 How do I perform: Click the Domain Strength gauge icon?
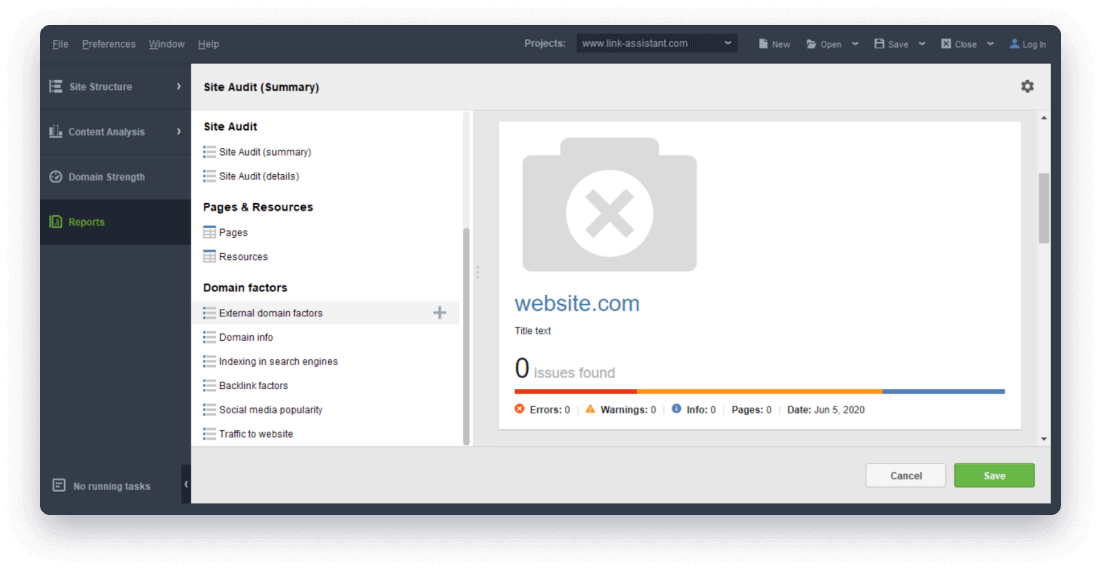click(55, 176)
